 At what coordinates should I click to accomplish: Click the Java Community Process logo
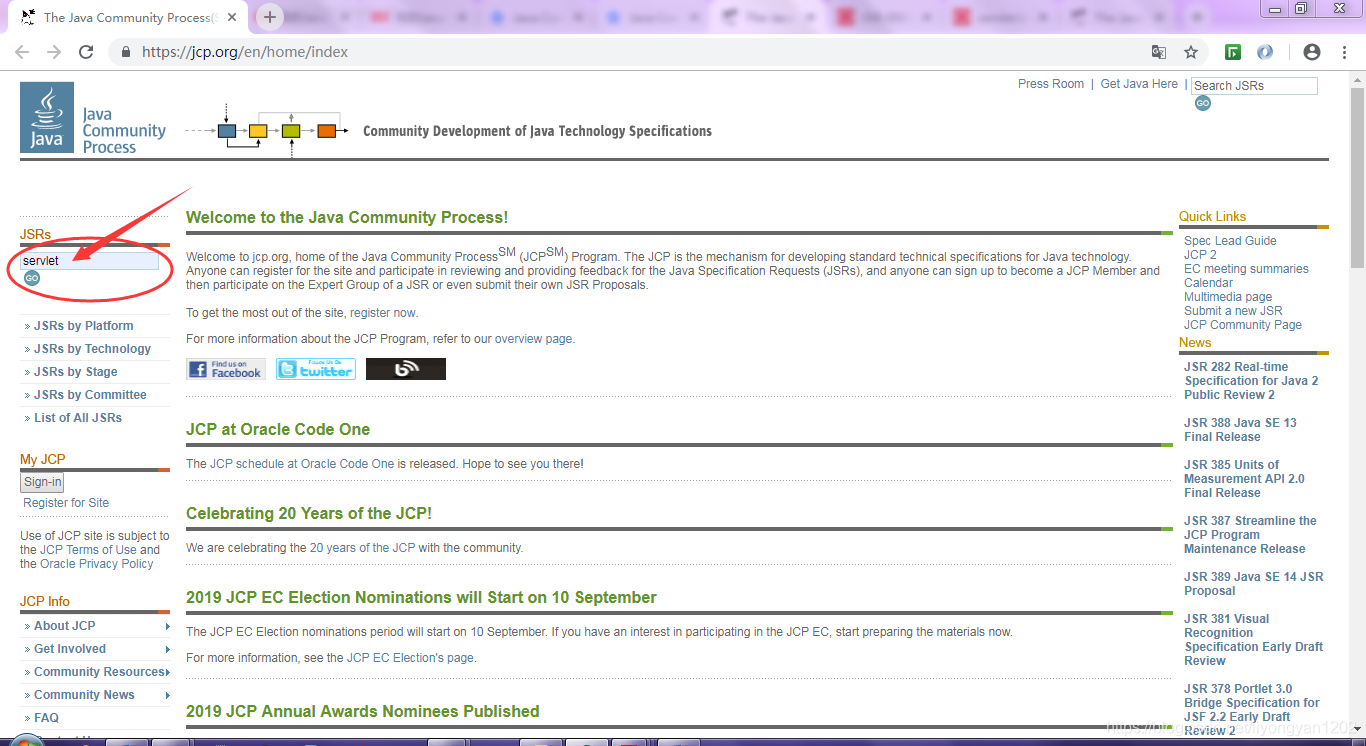pos(93,118)
